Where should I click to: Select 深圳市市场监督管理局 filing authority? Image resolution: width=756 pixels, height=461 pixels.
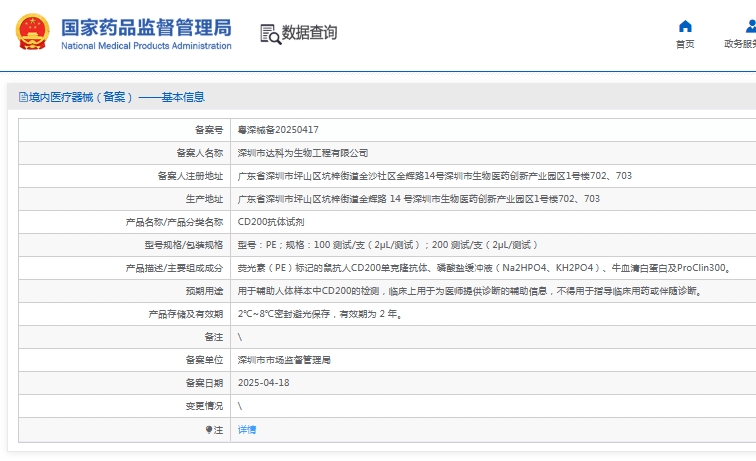pyautogui.click(x=284, y=360)
